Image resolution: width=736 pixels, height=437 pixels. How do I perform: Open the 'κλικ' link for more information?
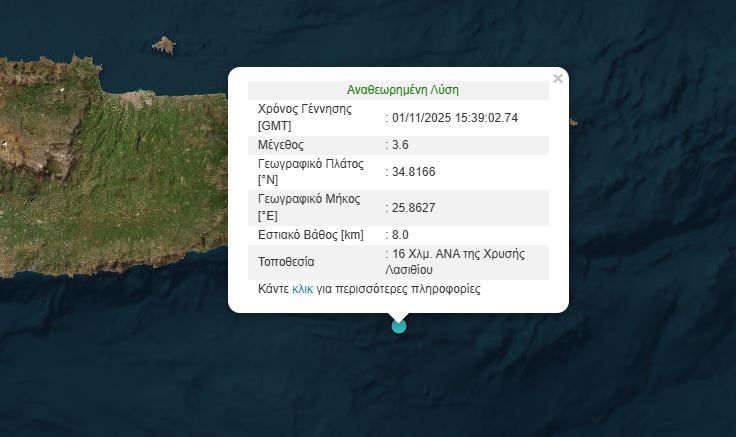coord(302,289)
